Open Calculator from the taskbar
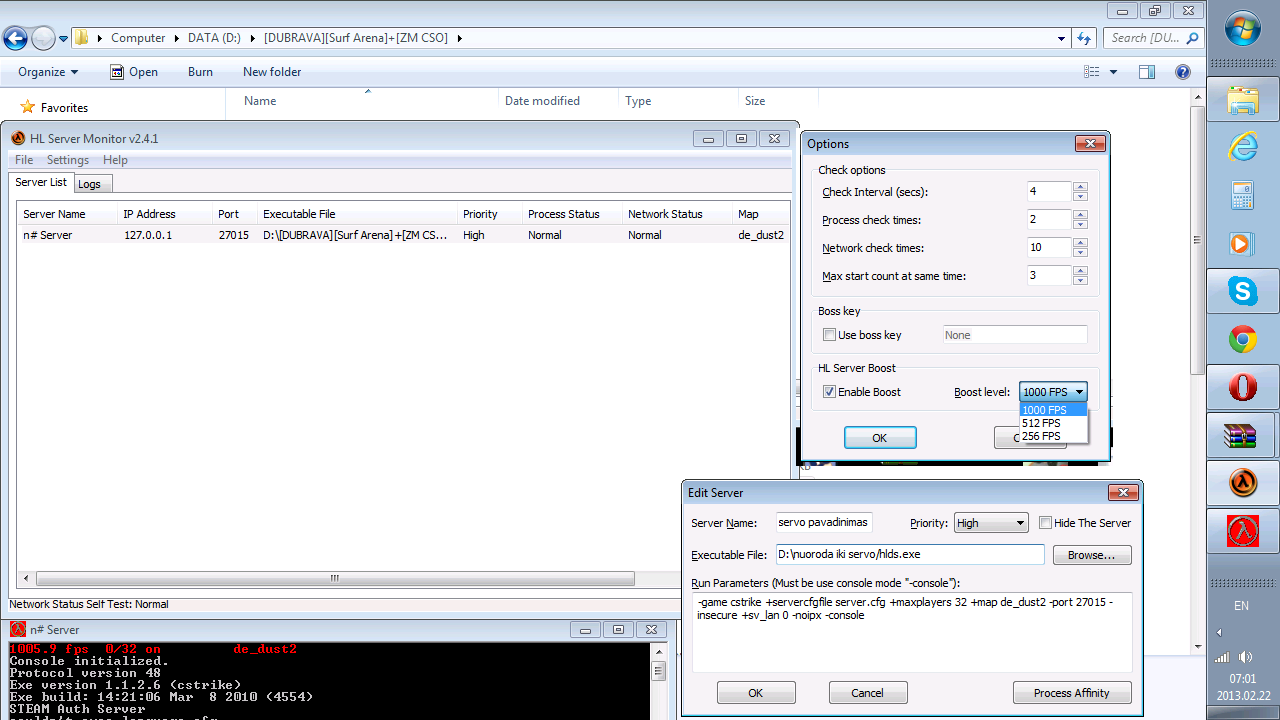Viewport: 1280px width, 720px height. coord(1243,195)
